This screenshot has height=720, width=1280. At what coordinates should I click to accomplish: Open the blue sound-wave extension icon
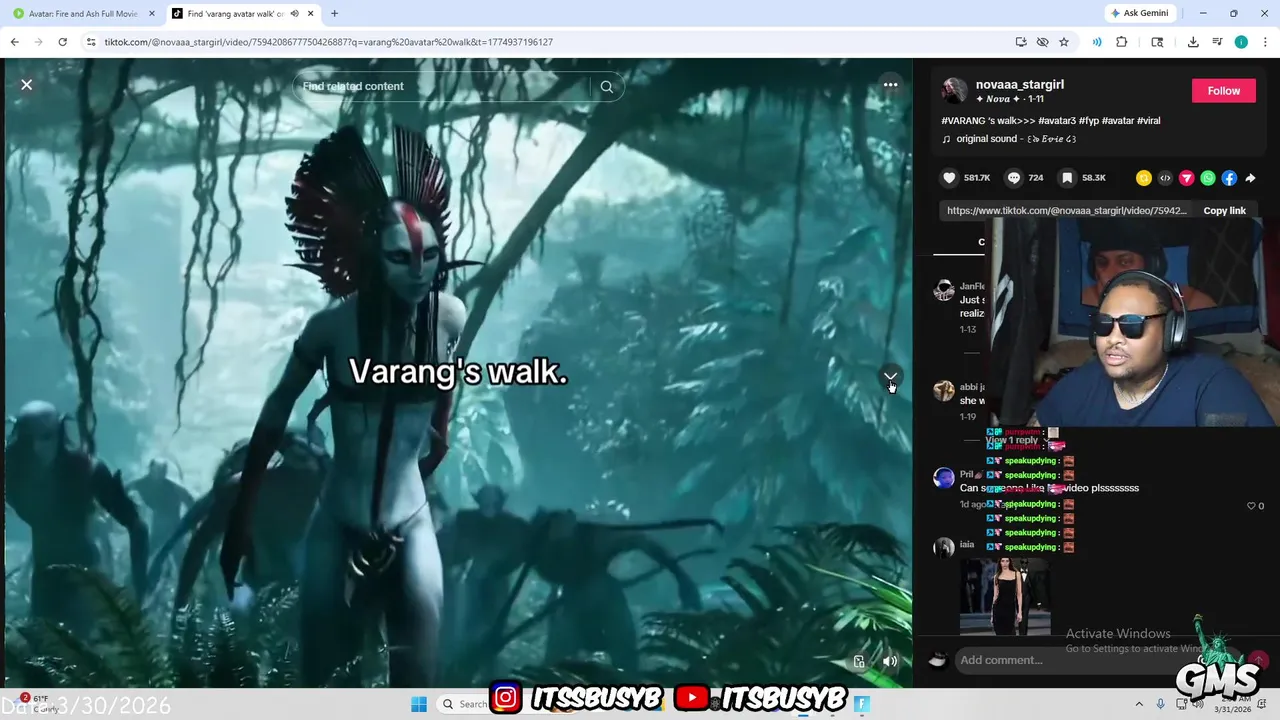[x=1097, y=42]
